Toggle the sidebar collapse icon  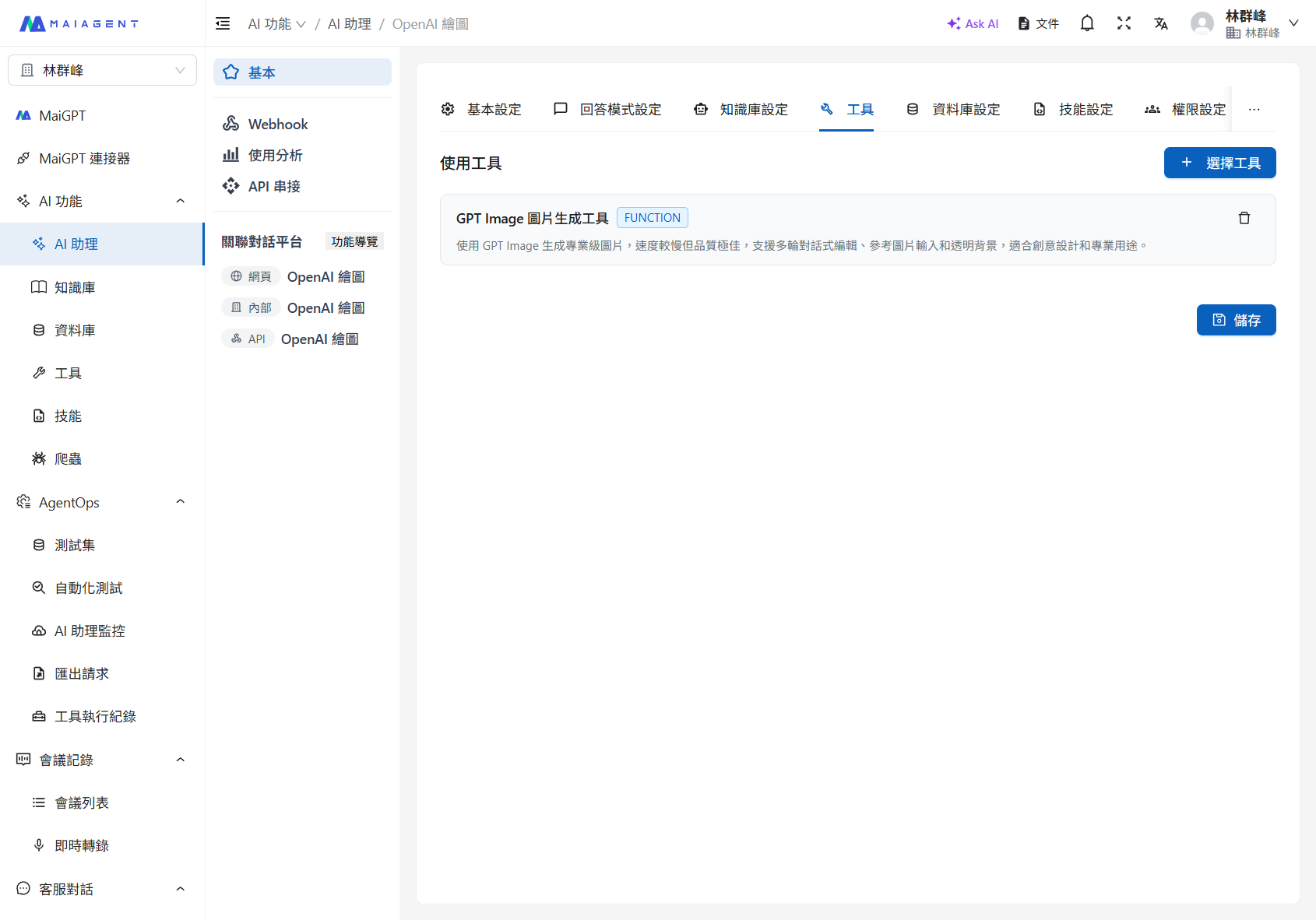[x=222, y=23]
